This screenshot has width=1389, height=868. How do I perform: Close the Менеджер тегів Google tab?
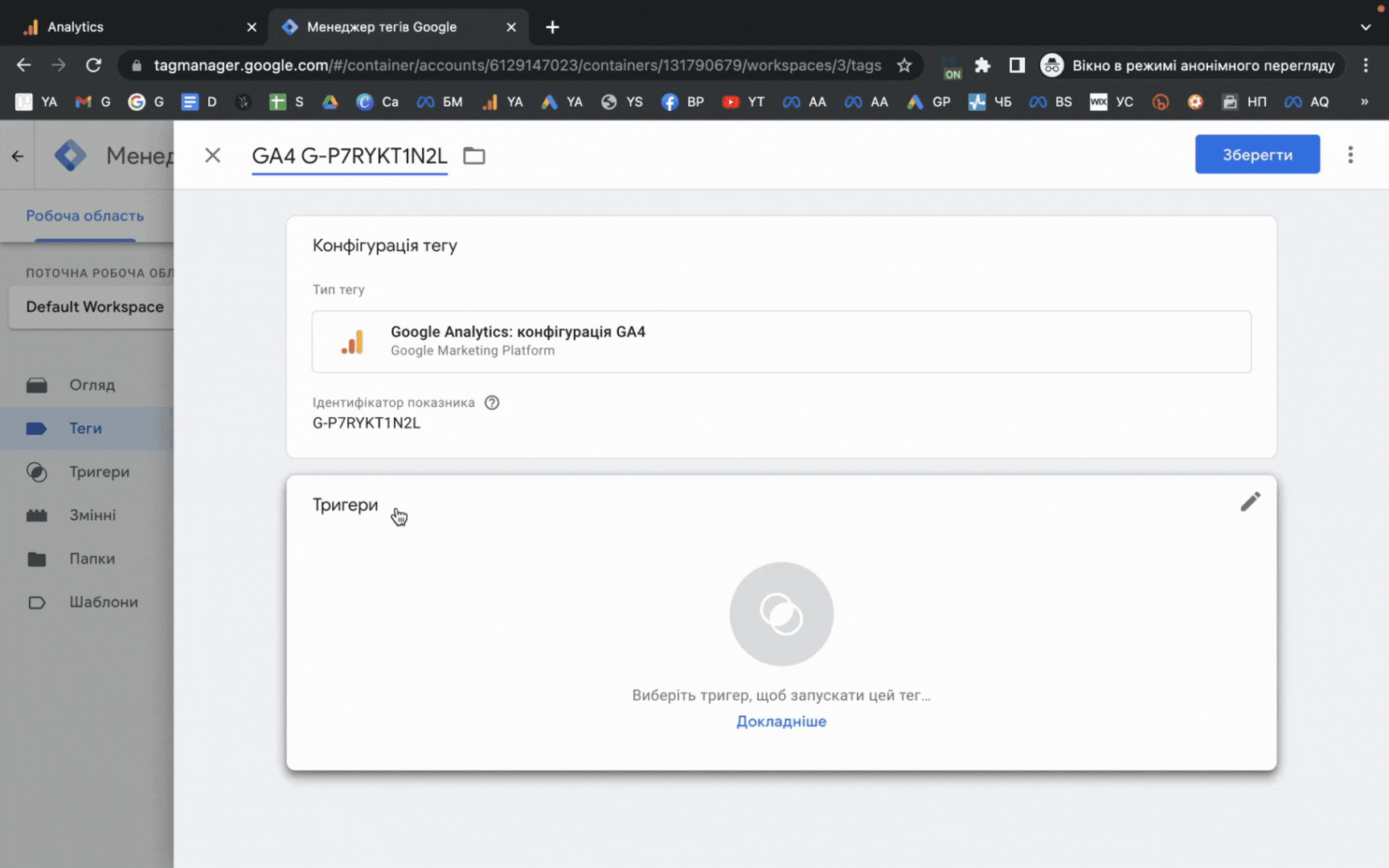(x=511, y=27)
